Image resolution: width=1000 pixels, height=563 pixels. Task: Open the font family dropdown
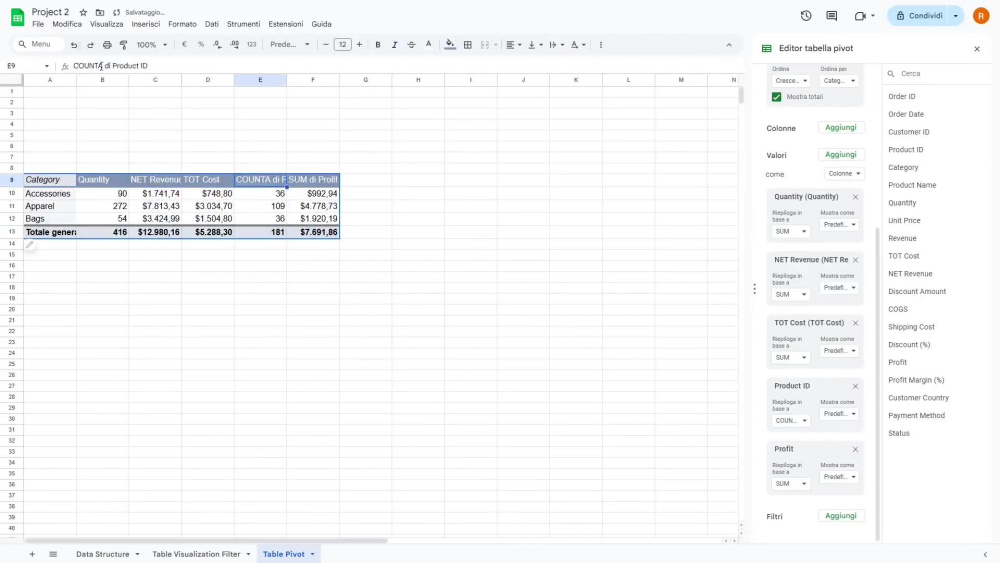click(x=290, y=45)
